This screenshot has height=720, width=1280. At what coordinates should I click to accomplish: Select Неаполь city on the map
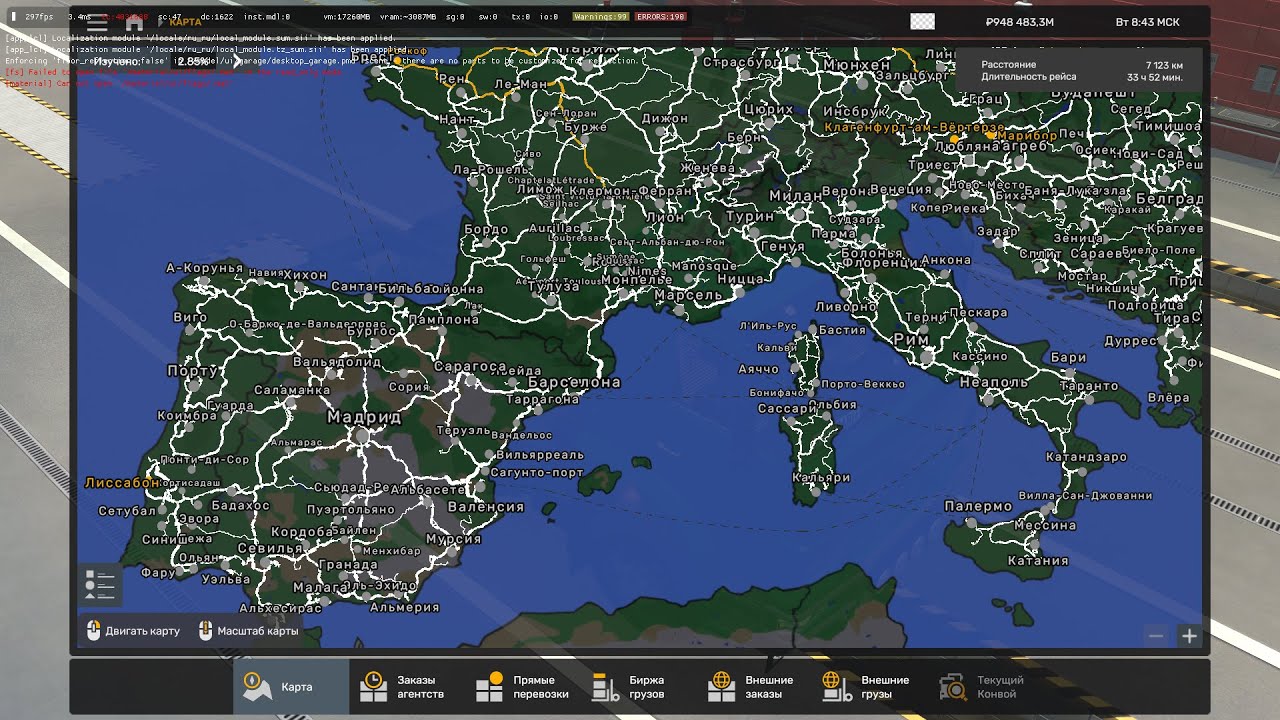point(993,382)
